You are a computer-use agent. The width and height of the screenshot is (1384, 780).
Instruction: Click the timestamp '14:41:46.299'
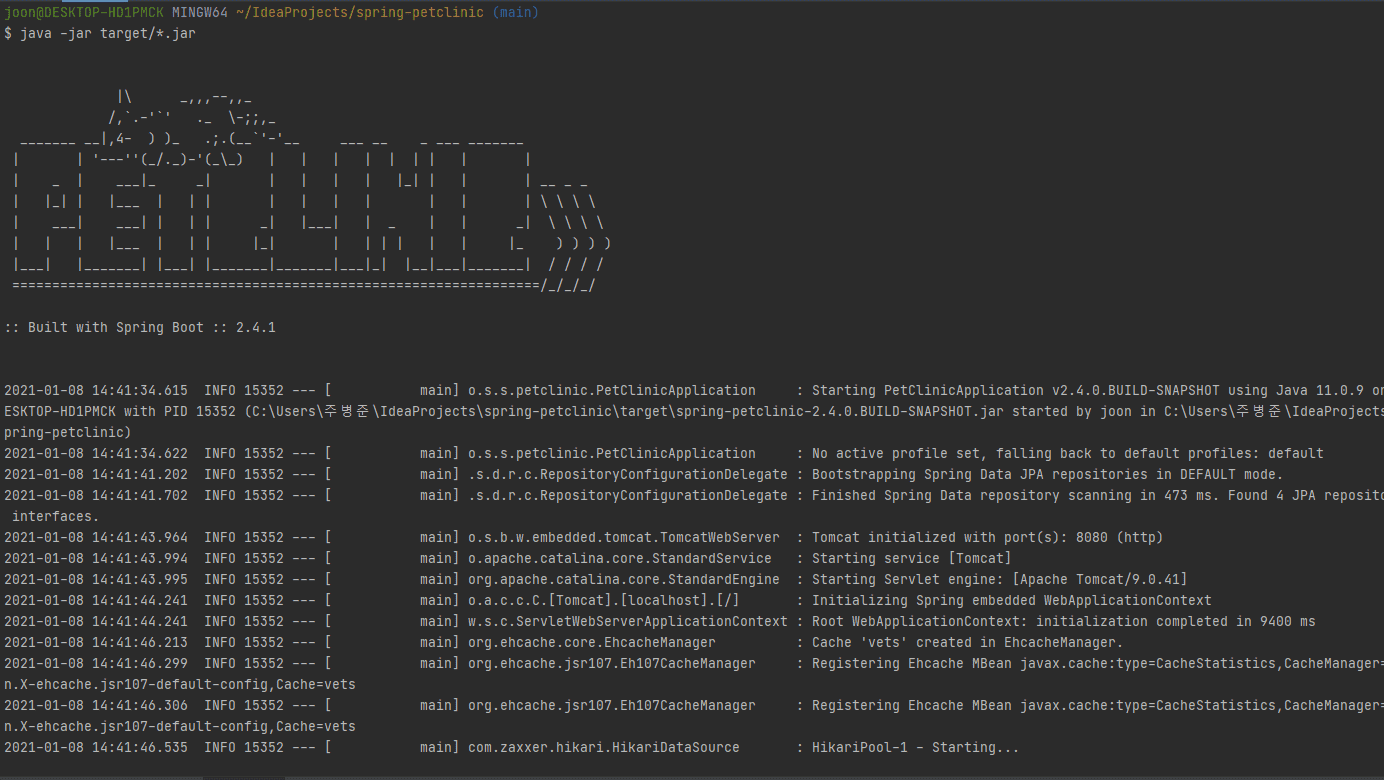click(140, 664)
